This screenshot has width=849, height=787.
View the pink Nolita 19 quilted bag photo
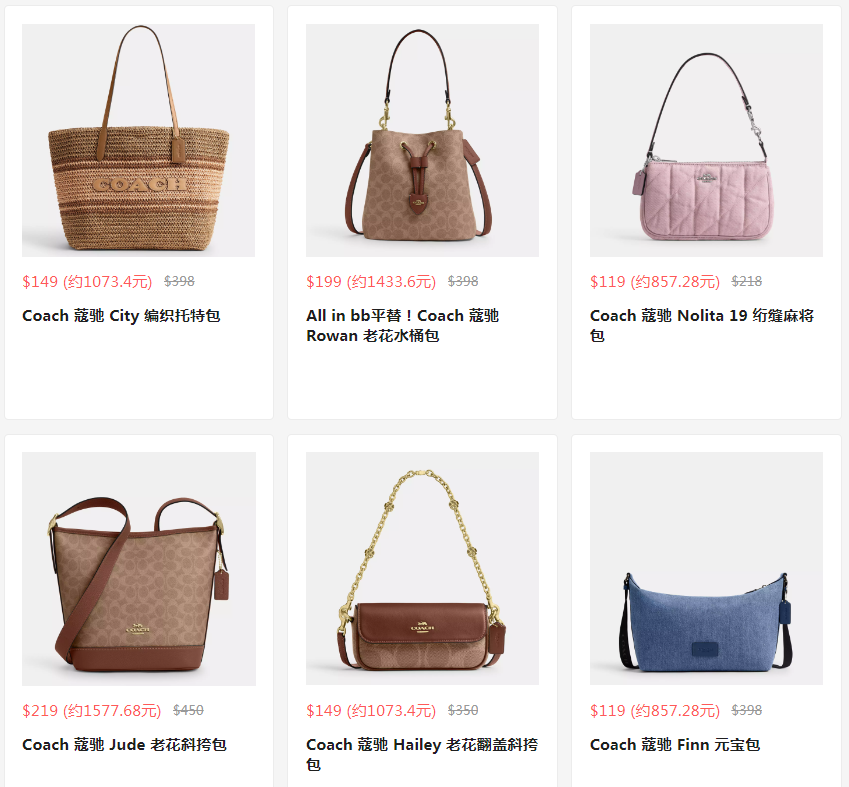[706, 140]
